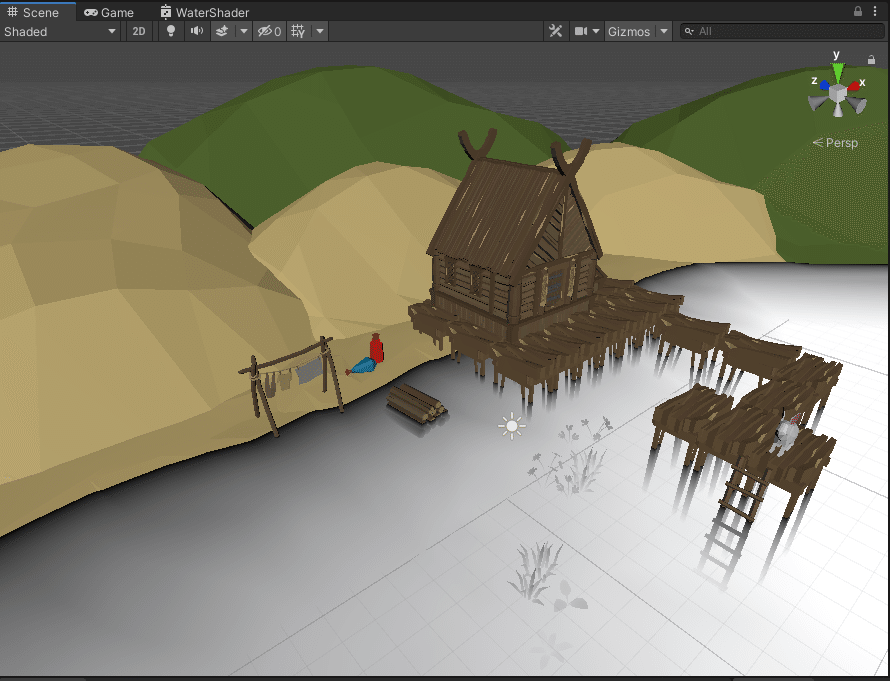
Task: Click the red X axis gizmo cone
Action: (856, 85)
